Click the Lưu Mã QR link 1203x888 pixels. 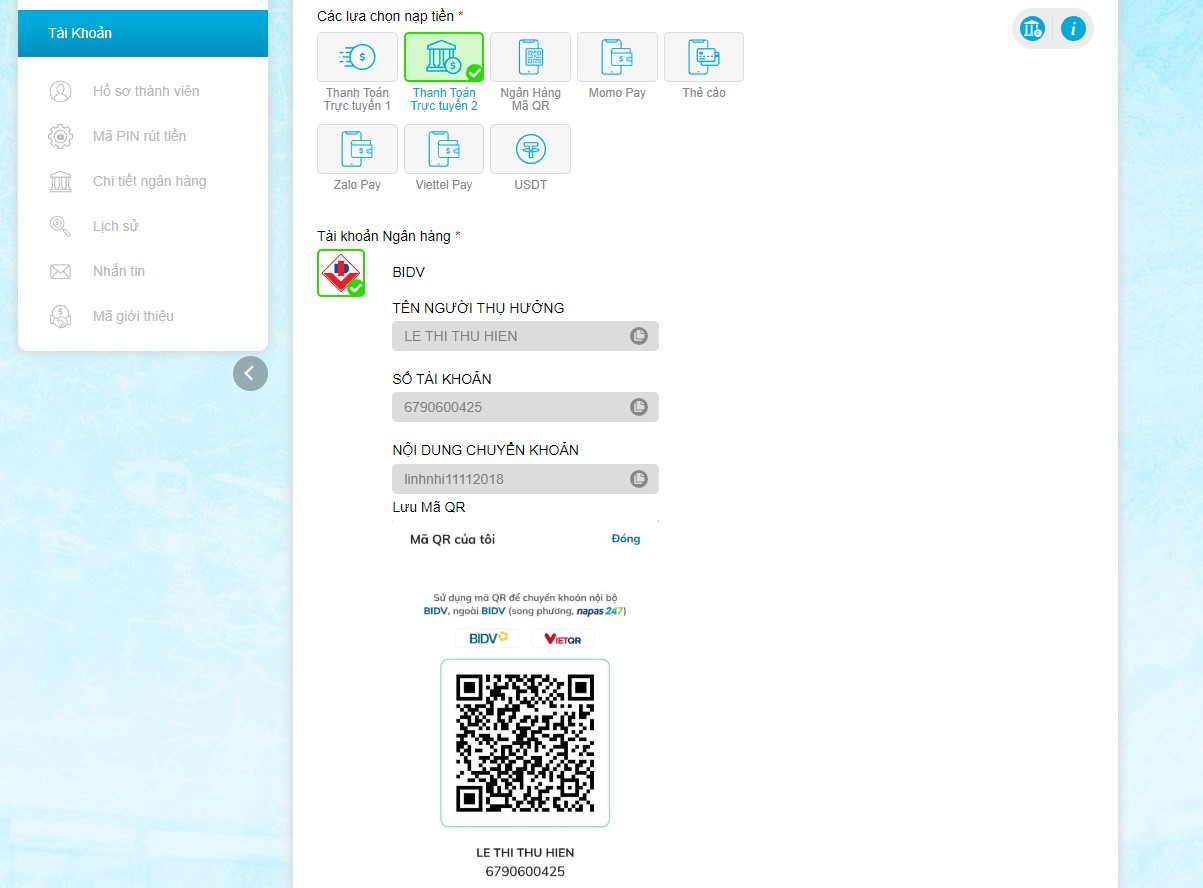point(428,507)
